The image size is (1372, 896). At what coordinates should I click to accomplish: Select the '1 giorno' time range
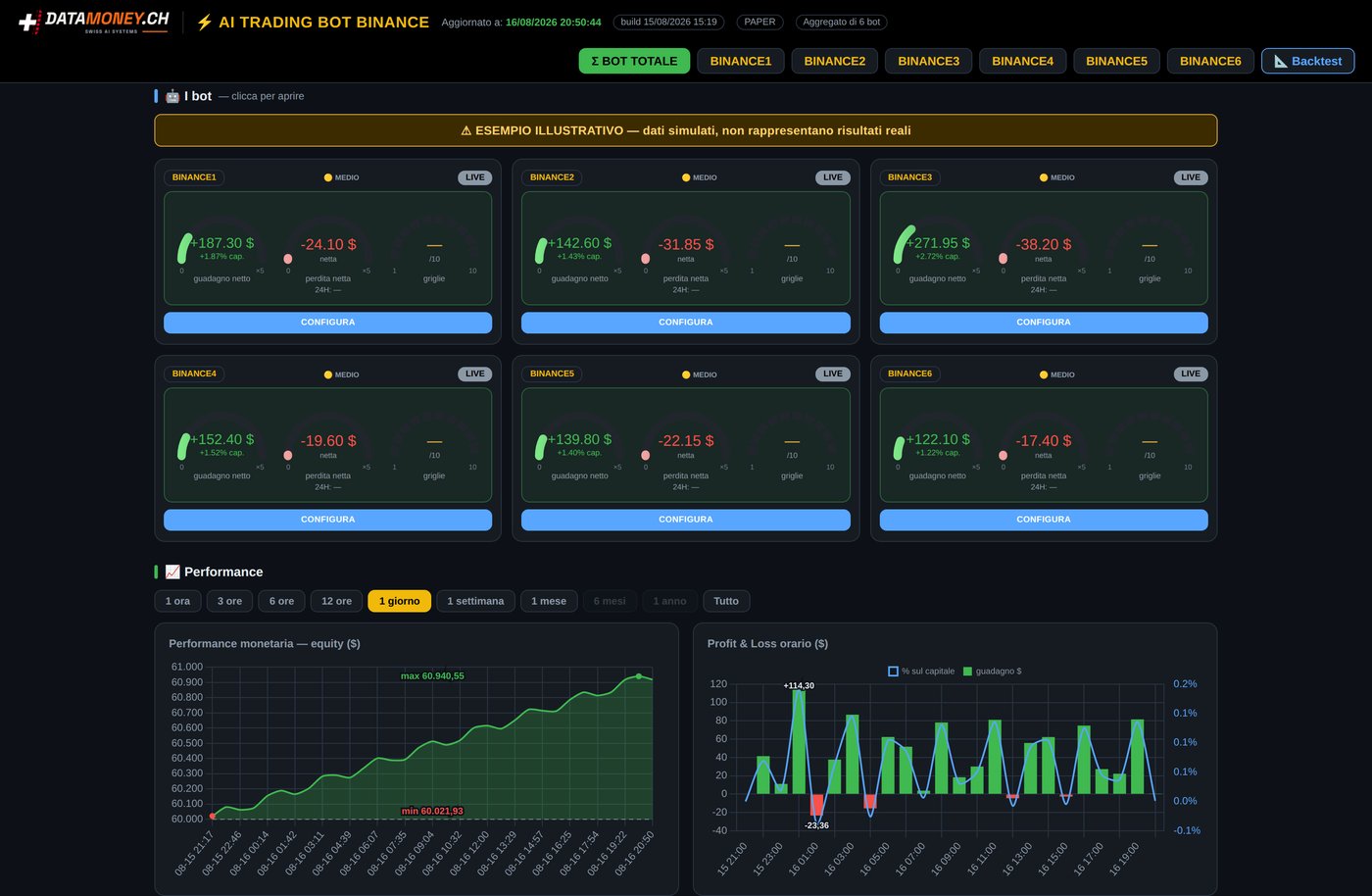point(399,601)
